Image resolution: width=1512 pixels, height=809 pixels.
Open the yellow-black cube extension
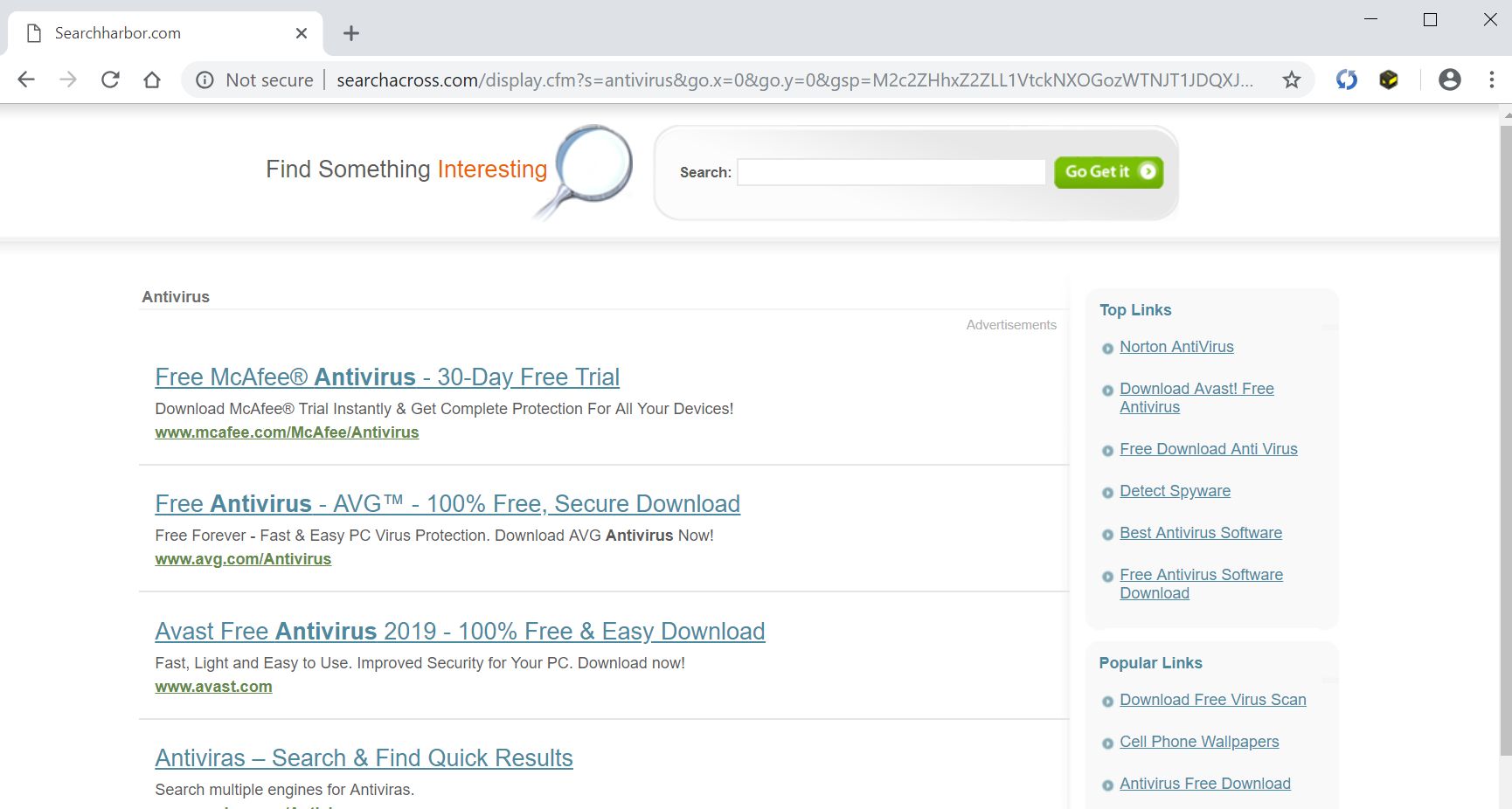point(1389,80)
